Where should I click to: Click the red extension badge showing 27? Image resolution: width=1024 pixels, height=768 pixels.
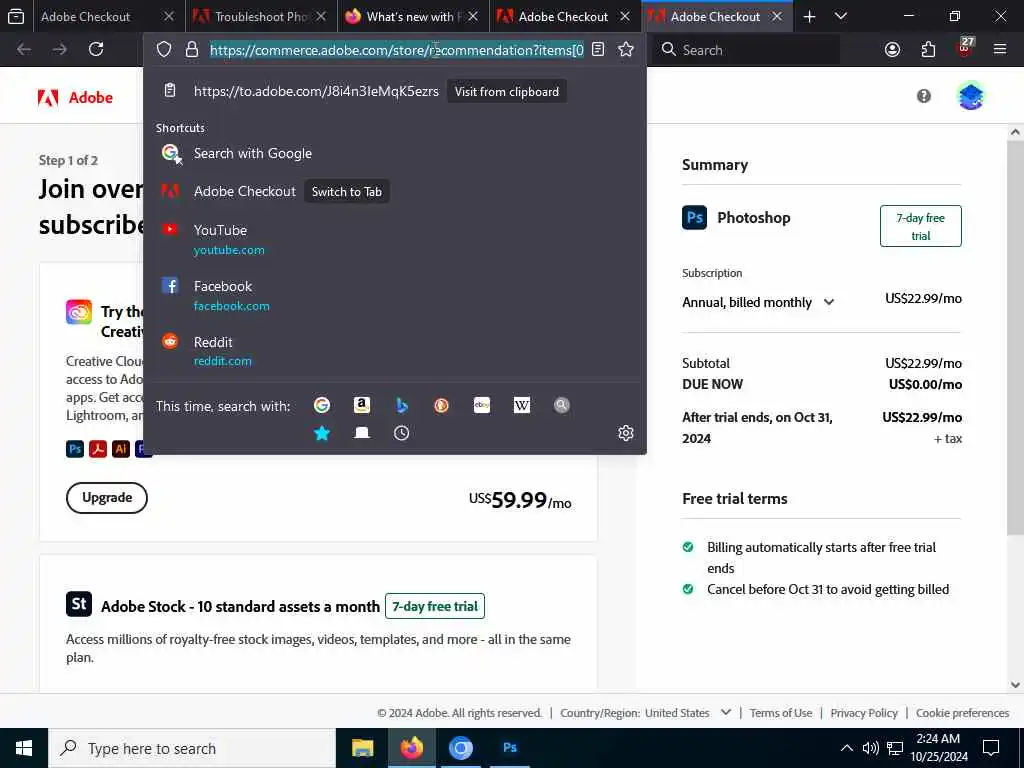pyautogui.click(x=965, y=48)
